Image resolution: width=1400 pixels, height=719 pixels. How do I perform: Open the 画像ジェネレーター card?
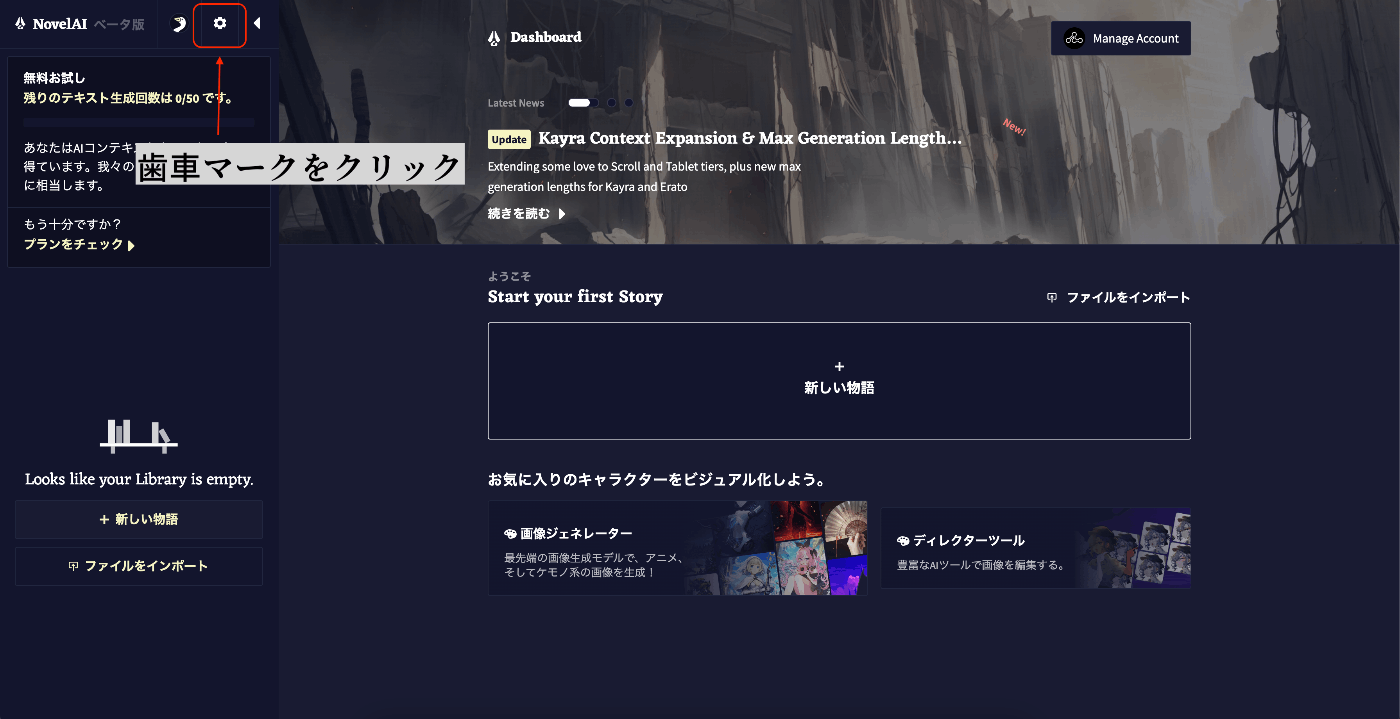point(678,548)
